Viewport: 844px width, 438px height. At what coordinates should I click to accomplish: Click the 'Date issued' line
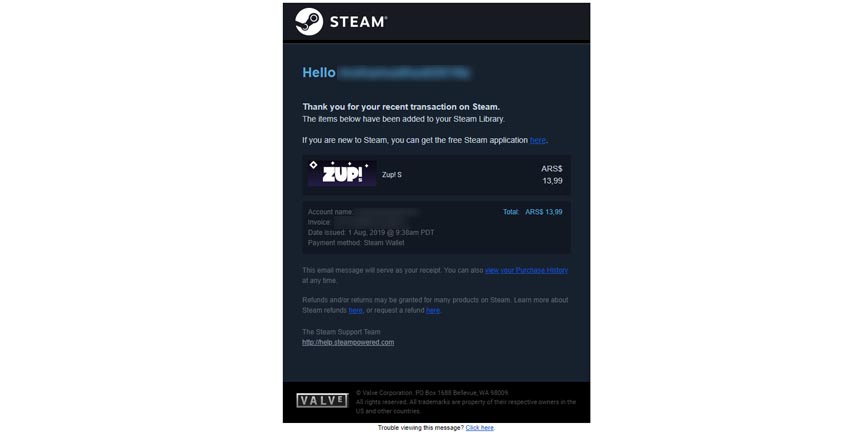[371, 232]
